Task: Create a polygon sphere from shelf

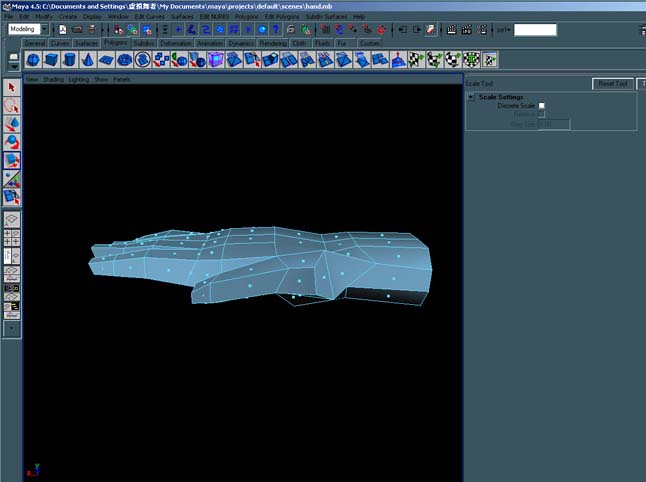Action: tap(33, 60)
